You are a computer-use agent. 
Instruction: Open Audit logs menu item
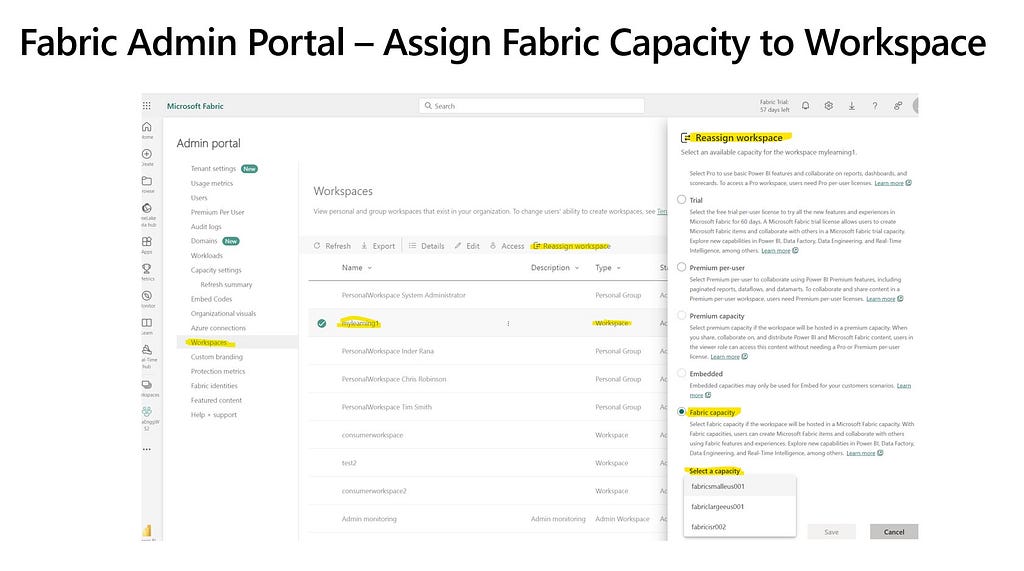pos(206,227)
